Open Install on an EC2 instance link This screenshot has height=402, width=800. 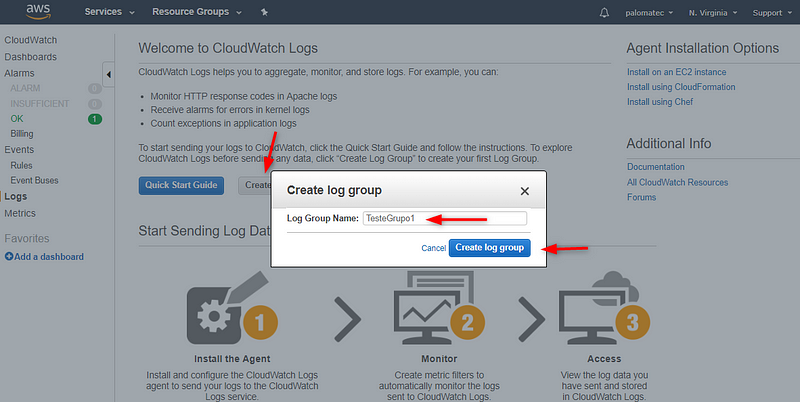(677, 72)
